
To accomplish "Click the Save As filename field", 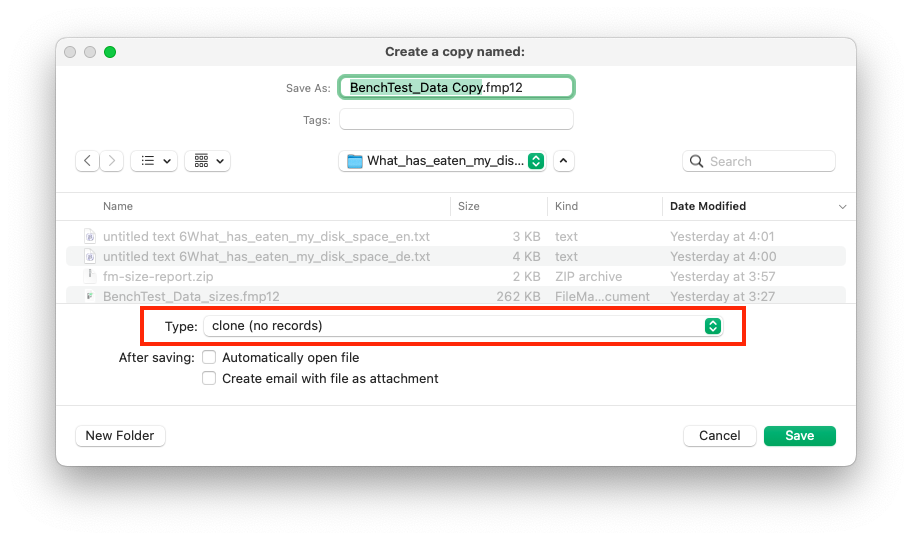I will click(456, 87).
